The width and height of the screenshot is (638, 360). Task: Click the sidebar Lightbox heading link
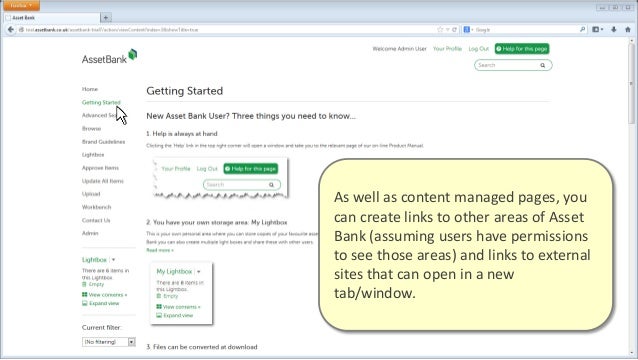(x=94, y=260)
